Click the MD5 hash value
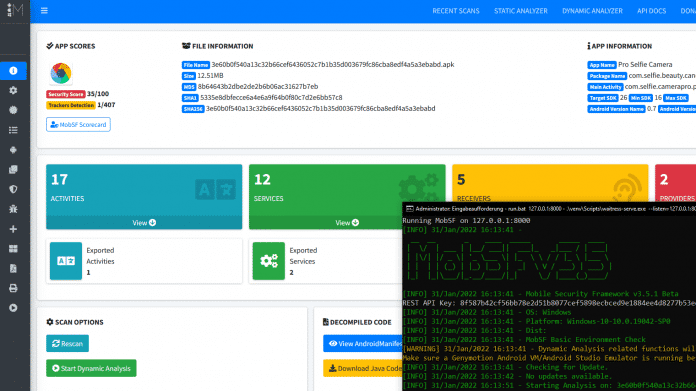This screenshot has width=696, height=391. point(258,87)
